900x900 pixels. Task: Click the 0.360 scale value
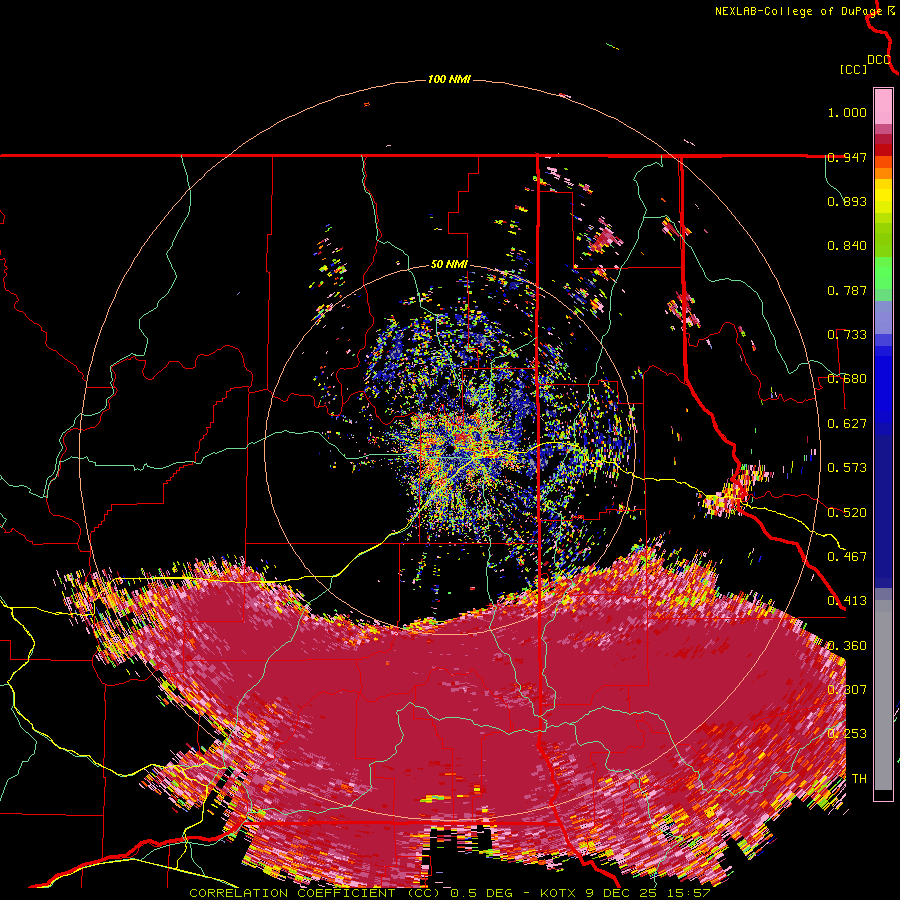847,646
